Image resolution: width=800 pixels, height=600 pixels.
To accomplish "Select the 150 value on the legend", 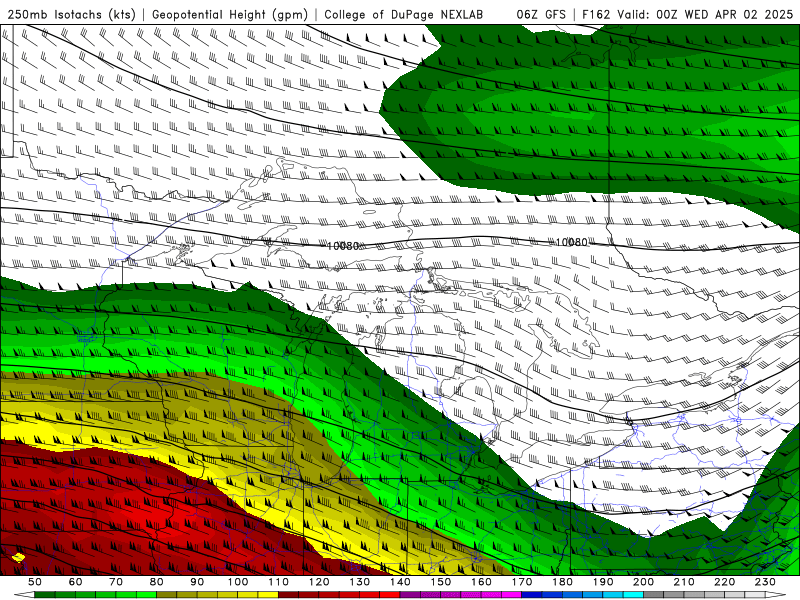I will pyautogui.click(x=441, y=582).
